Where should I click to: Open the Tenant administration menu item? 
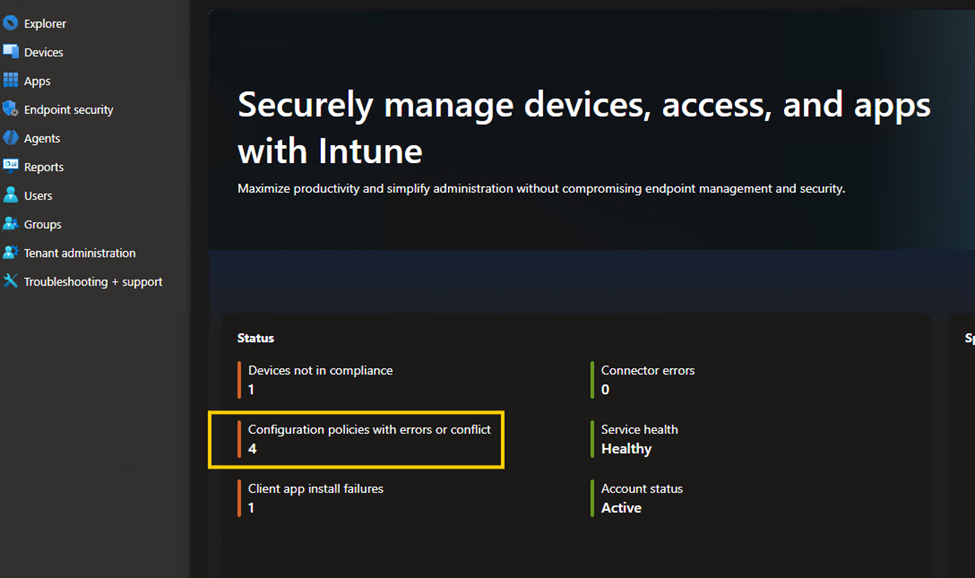79,253
